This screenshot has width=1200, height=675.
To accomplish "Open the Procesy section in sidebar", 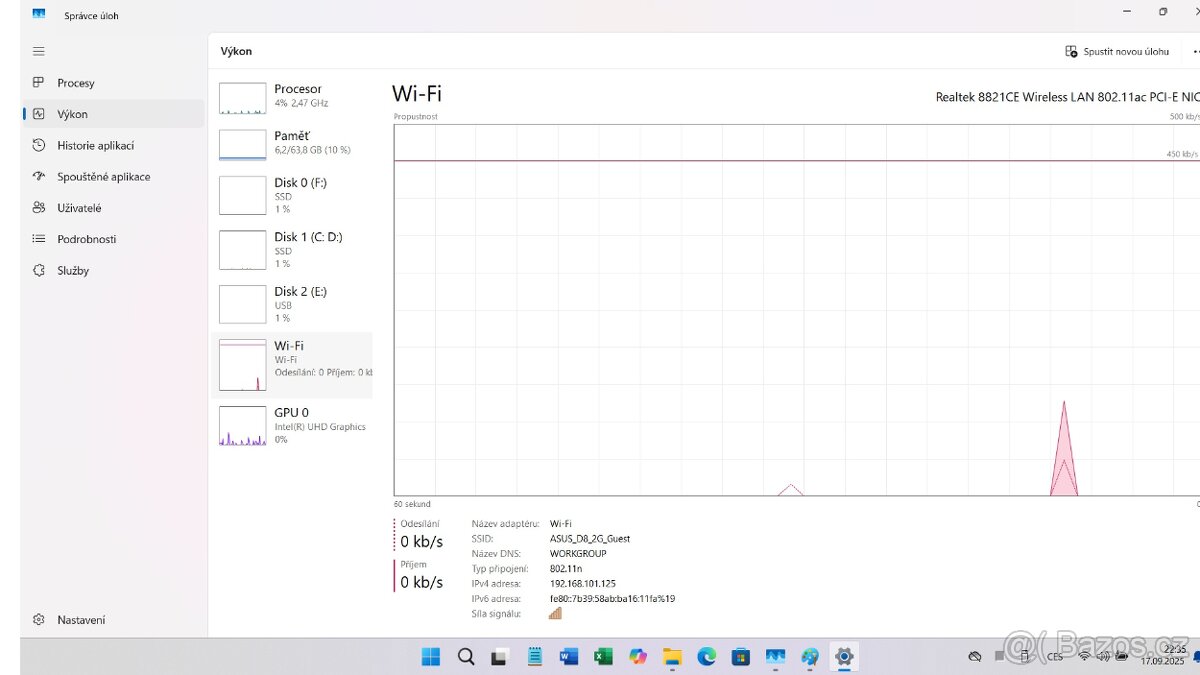I will tap(76, 82).
